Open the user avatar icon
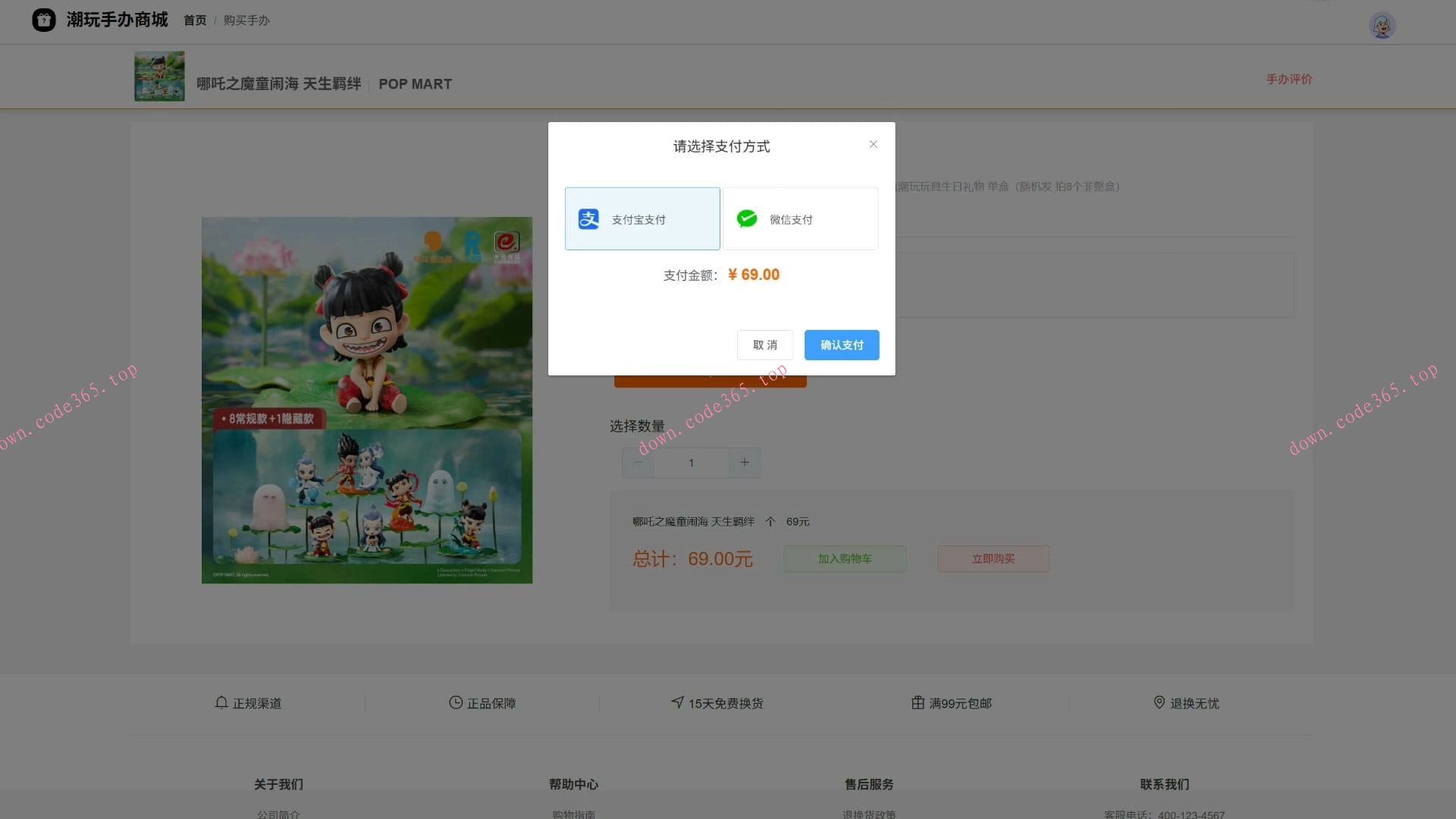This screenshot has height=819, width=1456. coord(1382,25)
